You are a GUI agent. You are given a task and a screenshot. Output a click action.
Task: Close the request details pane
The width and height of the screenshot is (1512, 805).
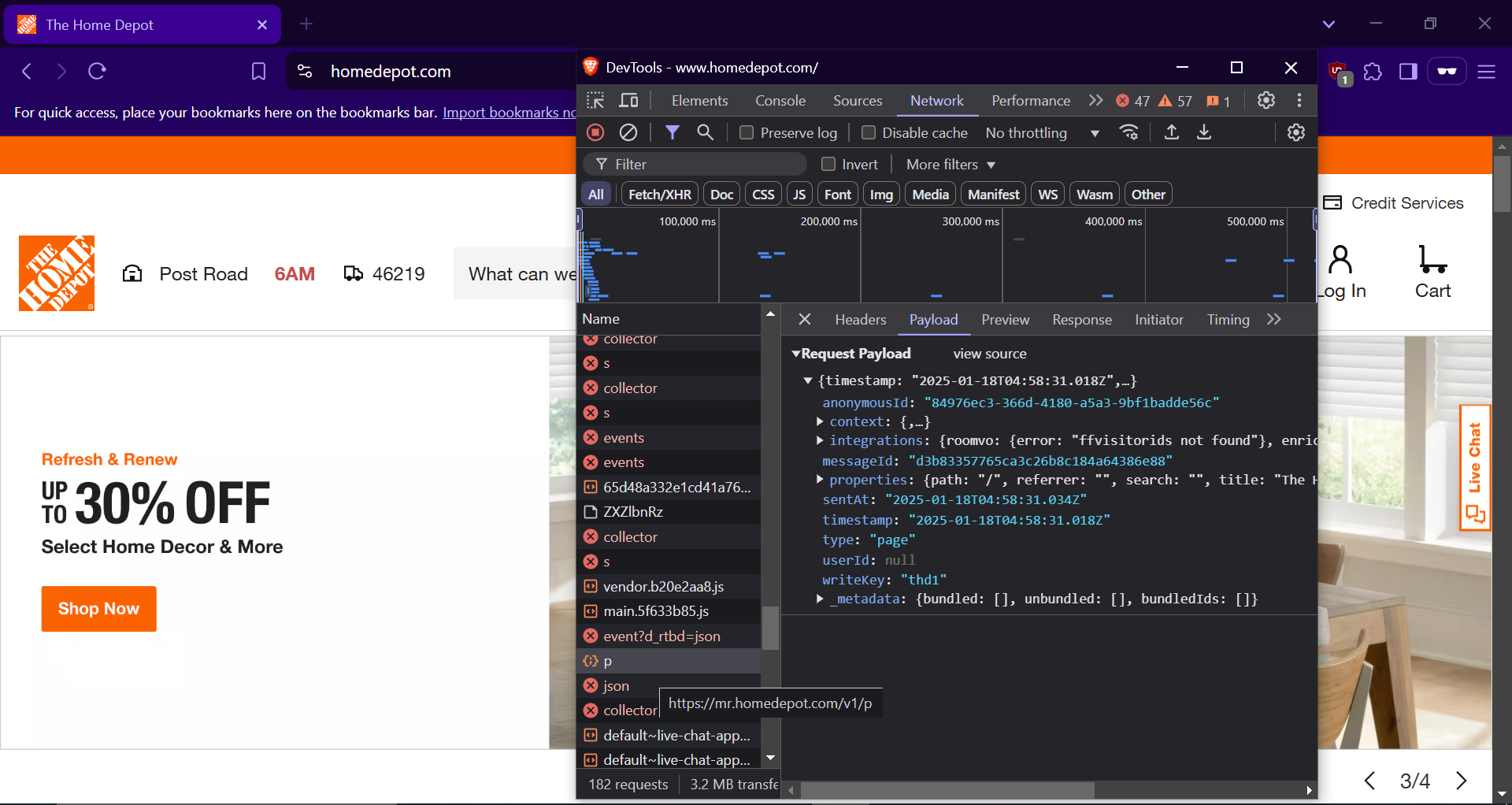(805, 319)
